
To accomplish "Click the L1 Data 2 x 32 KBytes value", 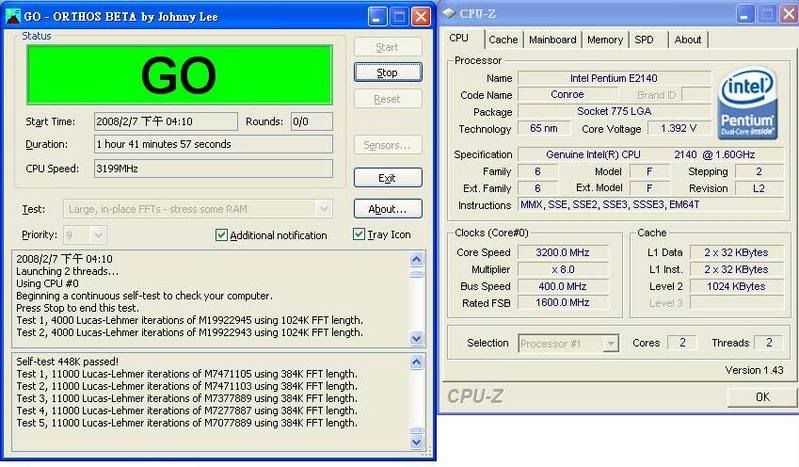I will click(736, 252).
